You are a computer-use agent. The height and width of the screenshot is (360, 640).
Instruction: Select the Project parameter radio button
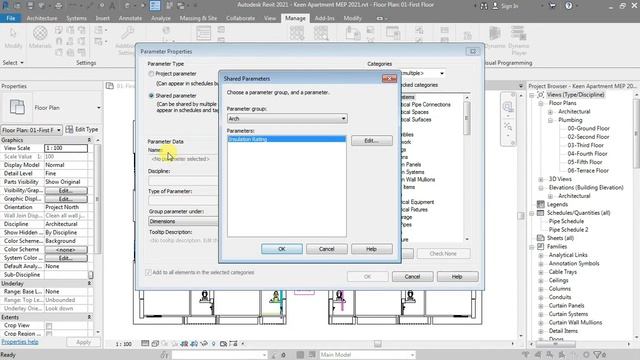tap(151, 74)
